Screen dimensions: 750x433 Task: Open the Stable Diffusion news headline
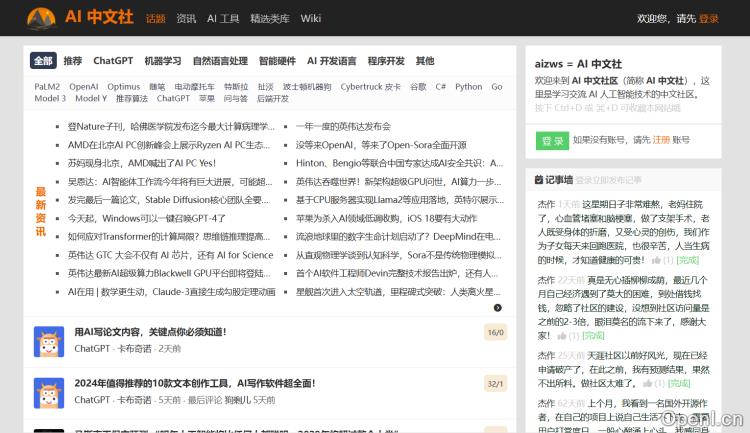tap(170, 200)
